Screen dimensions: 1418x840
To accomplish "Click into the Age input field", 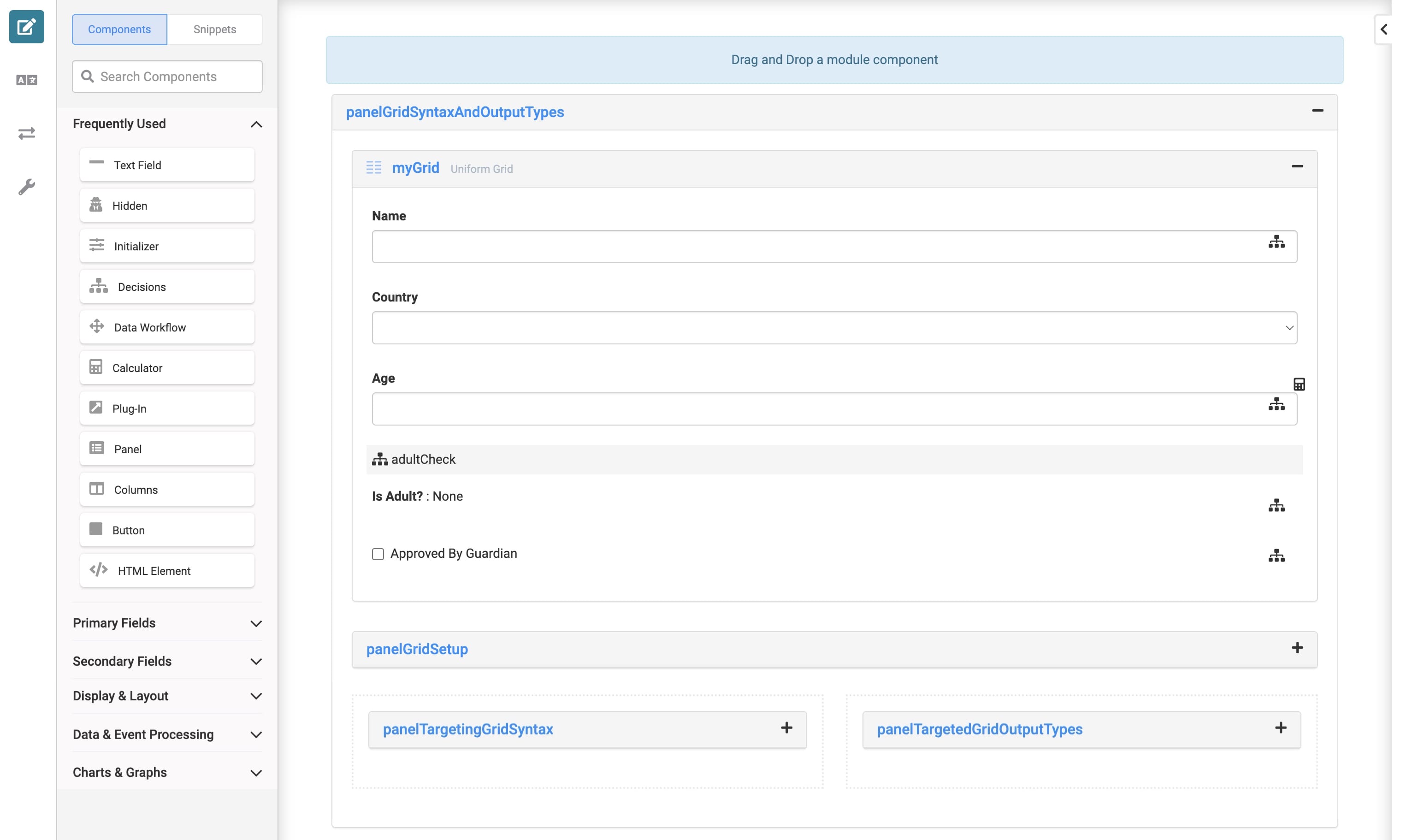I will pyautogui.click(x=834, y=408).
